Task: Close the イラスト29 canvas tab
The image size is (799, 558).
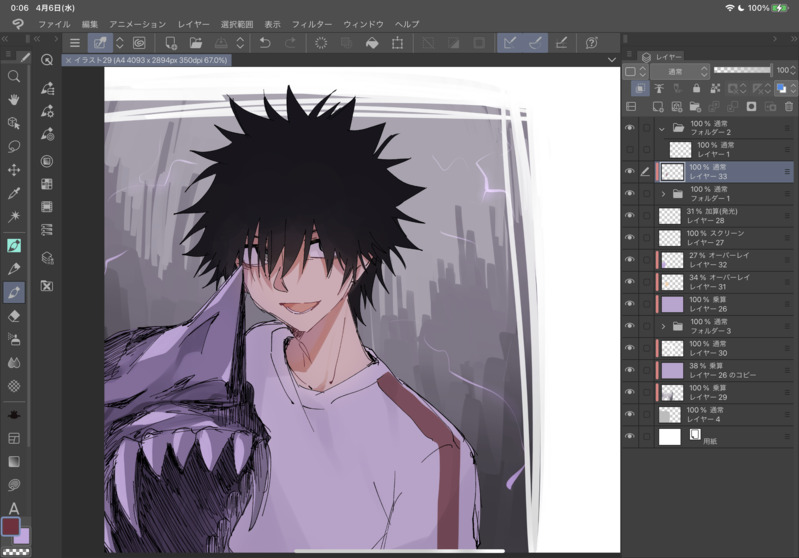Action: click(68, 60)
